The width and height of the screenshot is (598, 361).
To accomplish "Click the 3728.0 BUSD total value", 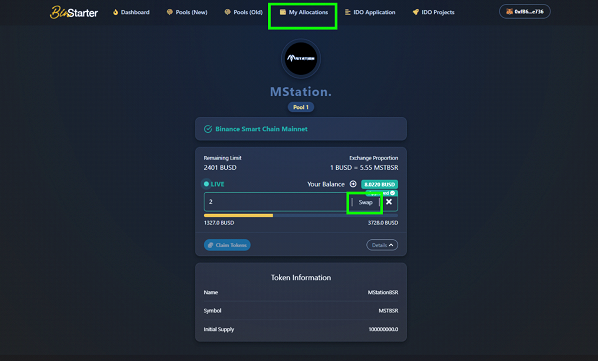I will 383,223.
